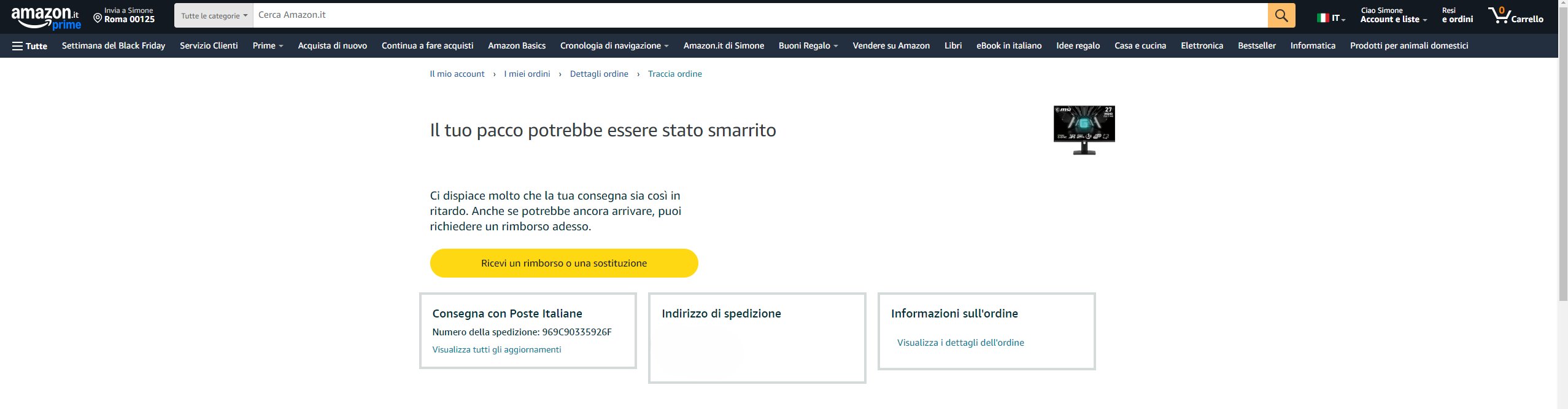The image size is (1568, 409).
Task: Open Acquista di nuovo
Action: coord(332,45)
